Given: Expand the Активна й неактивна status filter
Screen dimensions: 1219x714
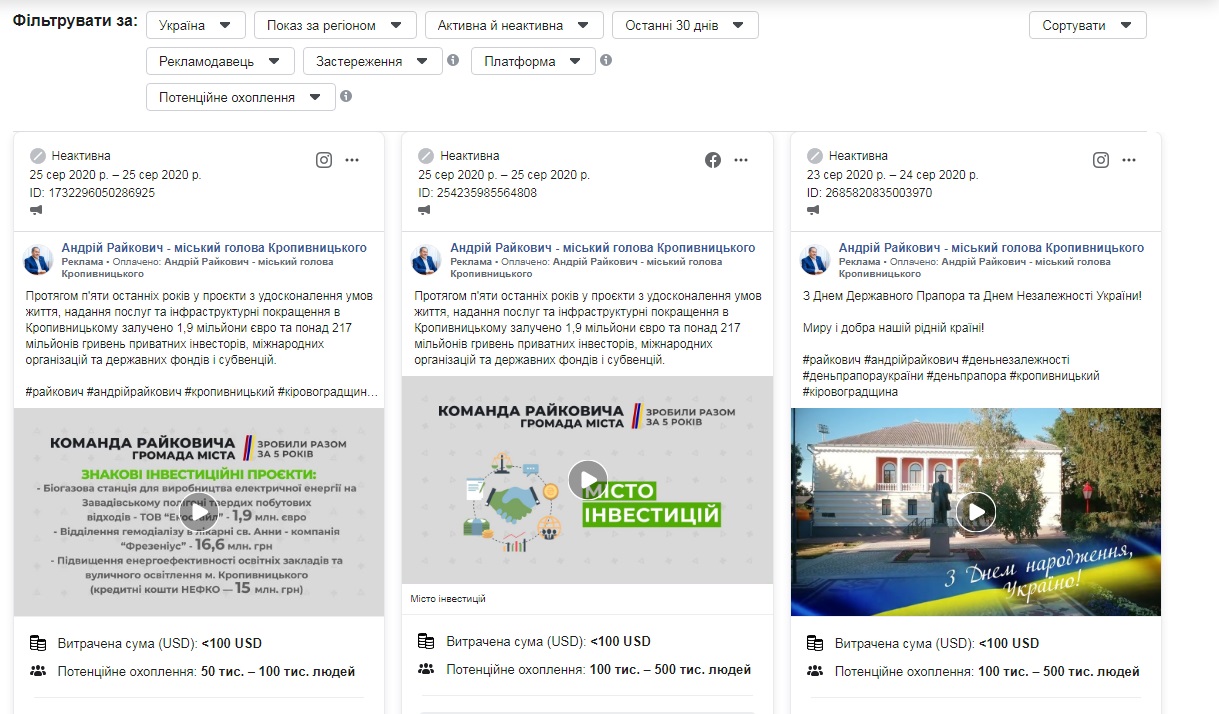Looking at the screenshot, I should point(513,25).
